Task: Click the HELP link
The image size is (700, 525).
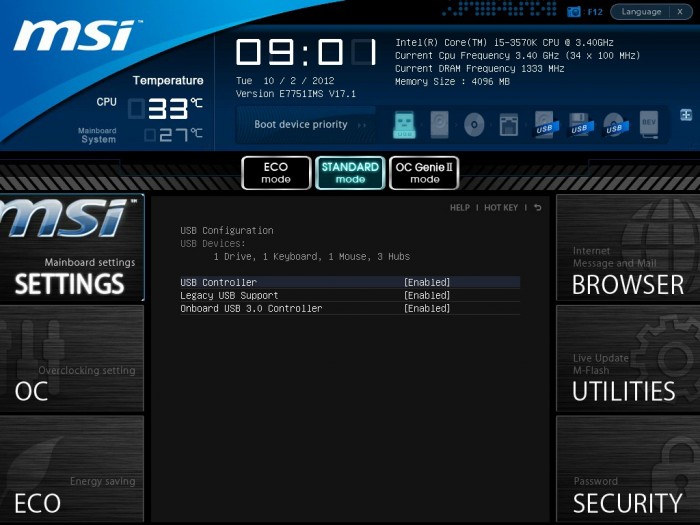Action: (x=459, y=208)
